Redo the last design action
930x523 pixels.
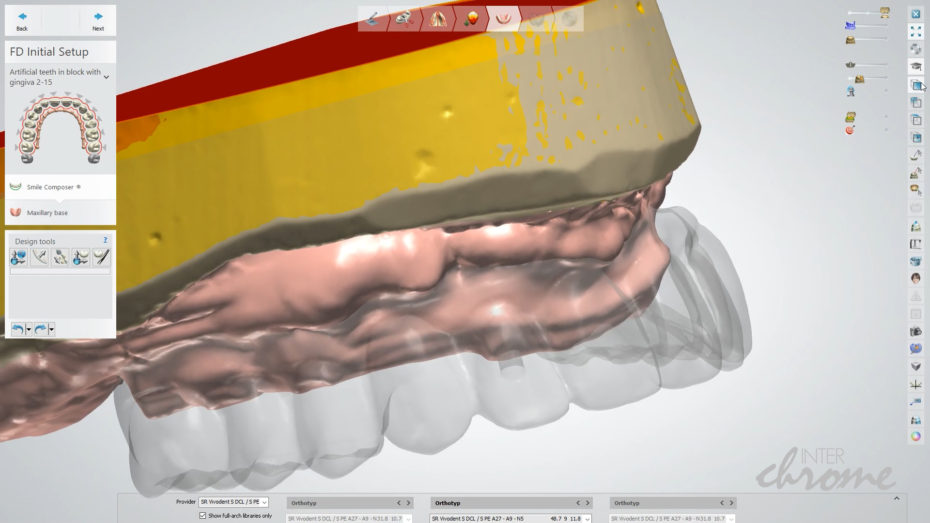[40, 329]
